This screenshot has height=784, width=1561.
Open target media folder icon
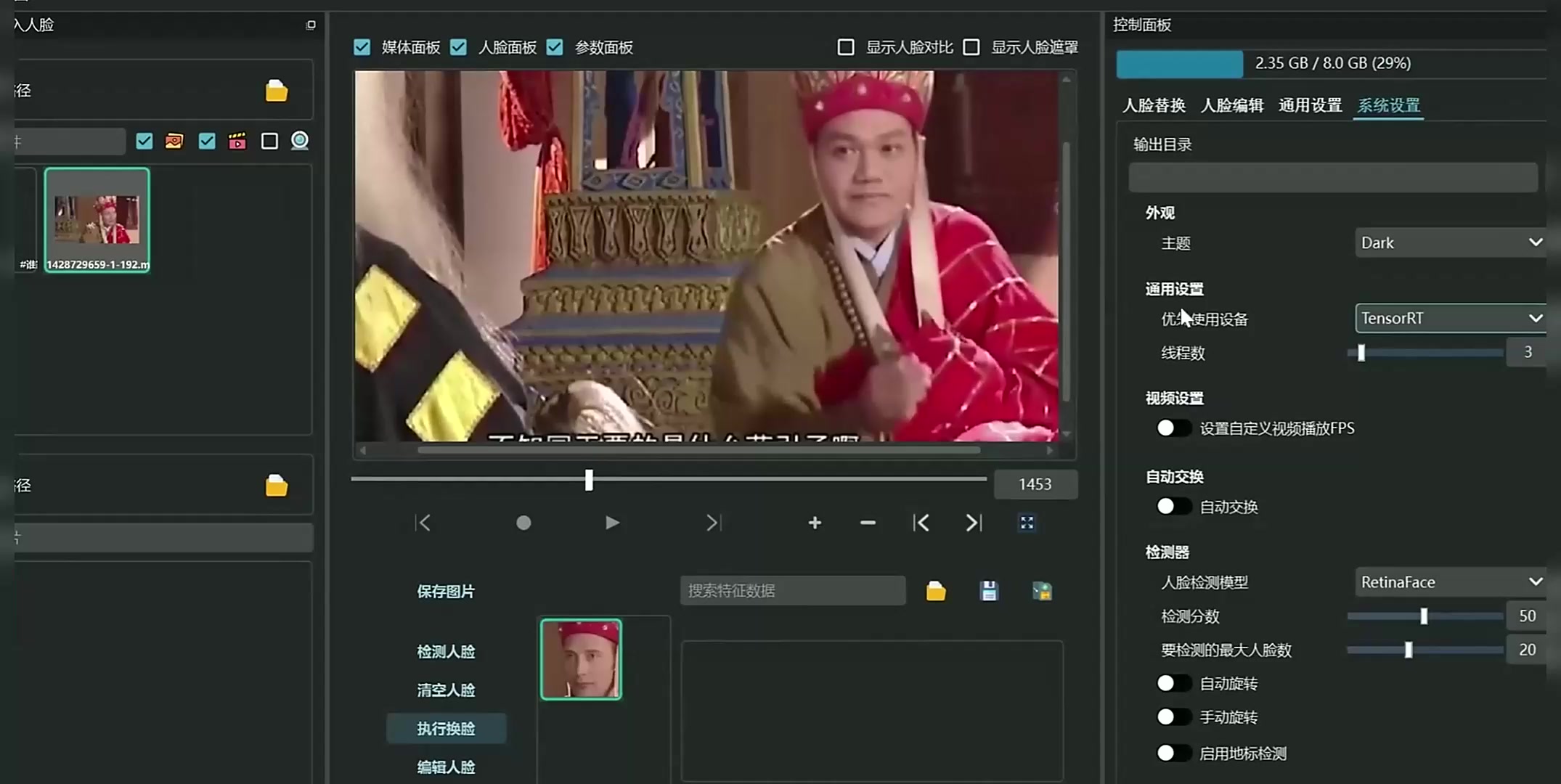point(276,91)
